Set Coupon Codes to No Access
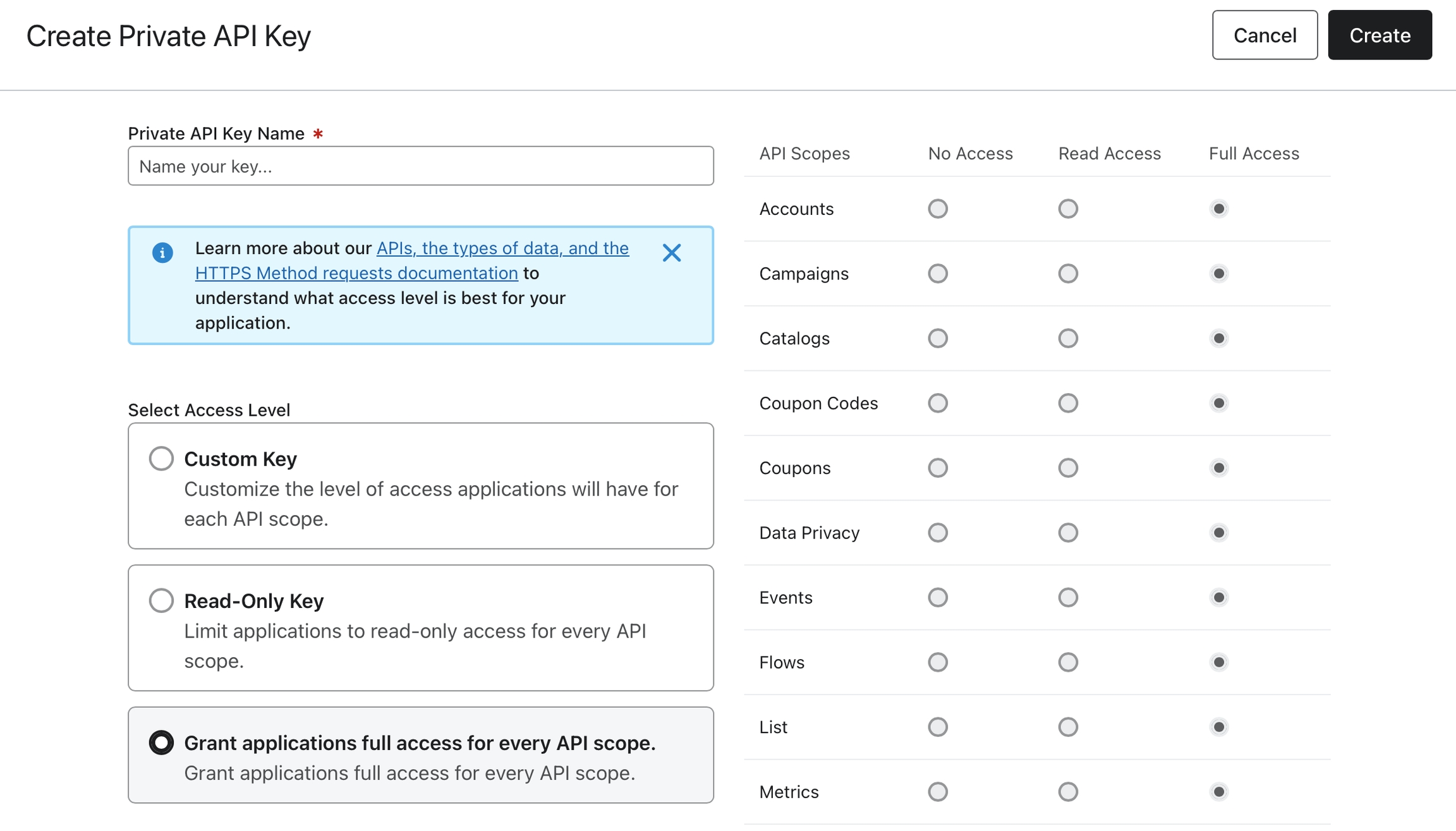Image resolution: width=1456 pixels, height=831 pixels. point(938,403)
